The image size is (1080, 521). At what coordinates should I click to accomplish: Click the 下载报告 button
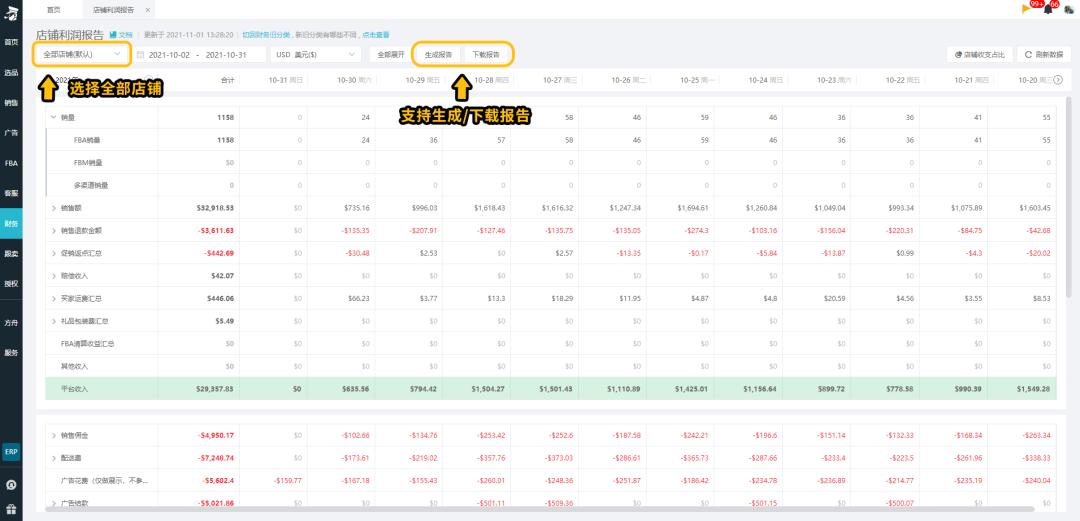tap(486, 54)
